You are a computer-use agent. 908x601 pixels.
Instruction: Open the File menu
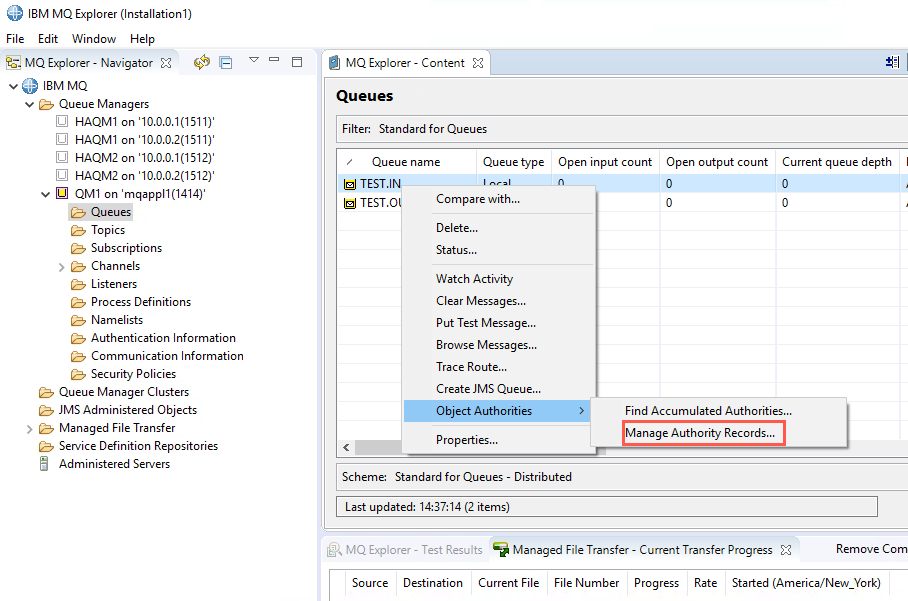click(x=15, y=39)
